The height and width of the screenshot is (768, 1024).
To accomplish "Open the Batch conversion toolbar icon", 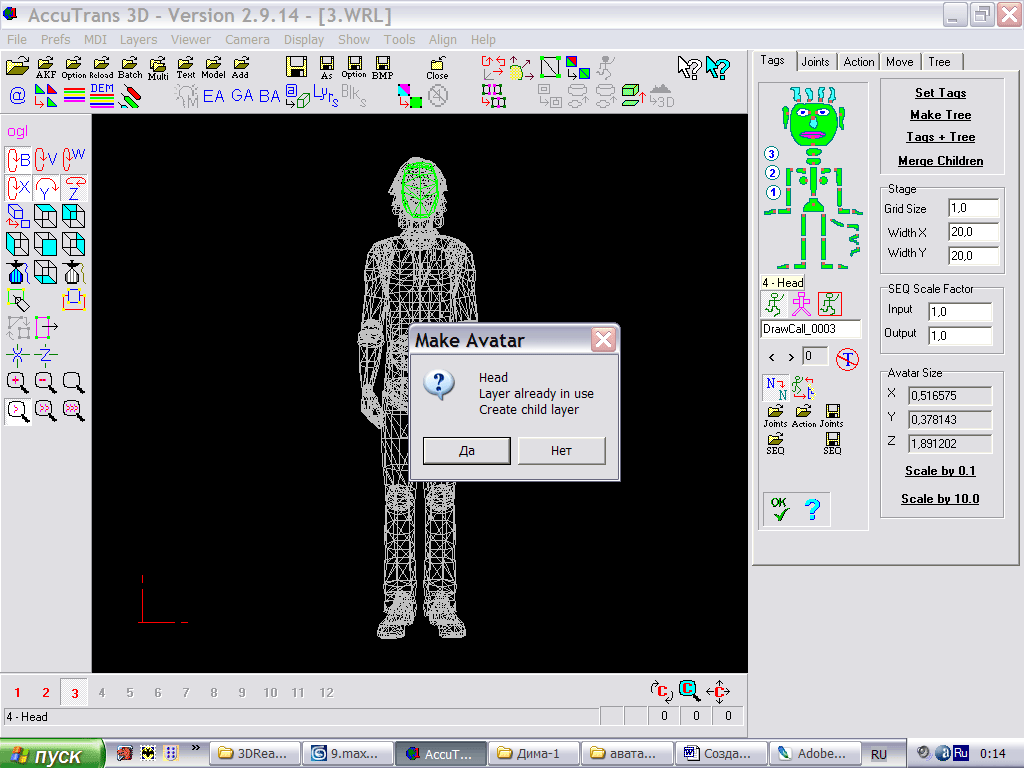I will click(130, 68).
